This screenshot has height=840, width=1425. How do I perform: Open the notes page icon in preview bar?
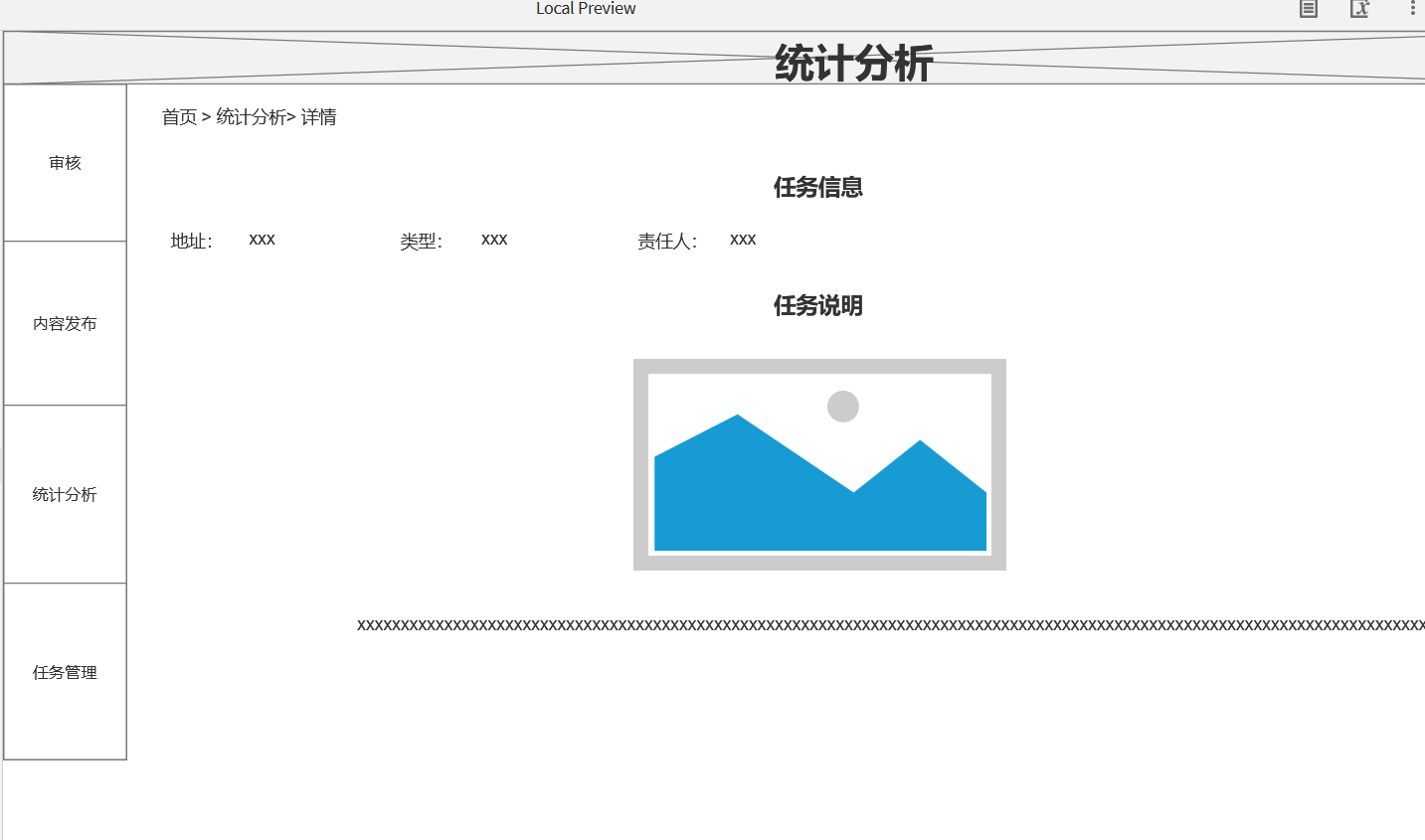[1309, 9]
